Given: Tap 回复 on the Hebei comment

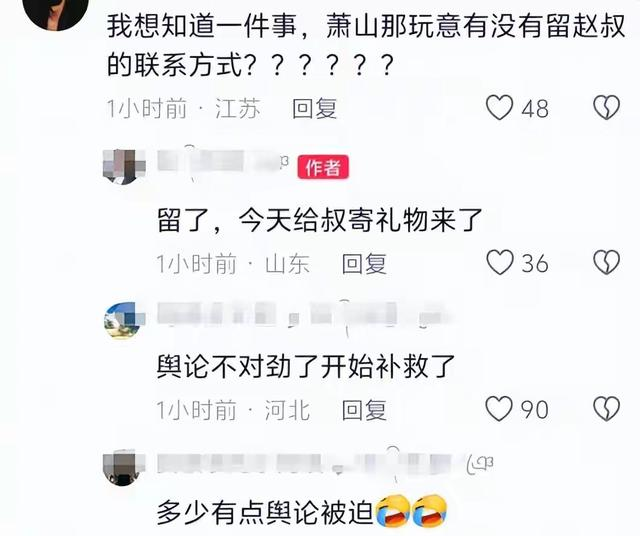Looking at the screenshot, I should [364, 410].
